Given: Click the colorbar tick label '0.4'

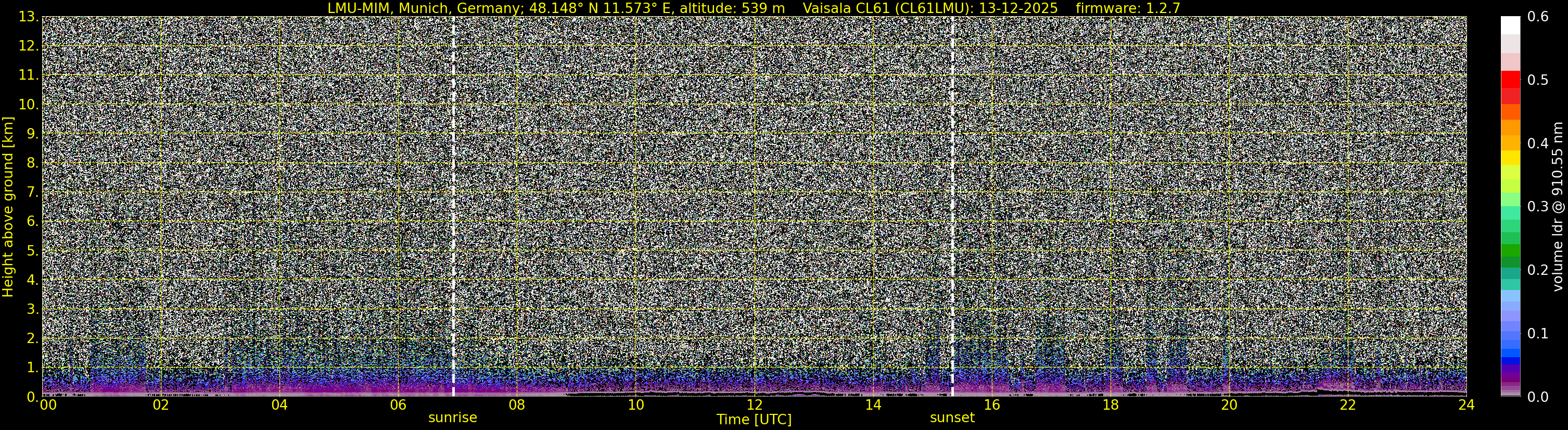Looking at the screenshot, I should (1538, 144).
